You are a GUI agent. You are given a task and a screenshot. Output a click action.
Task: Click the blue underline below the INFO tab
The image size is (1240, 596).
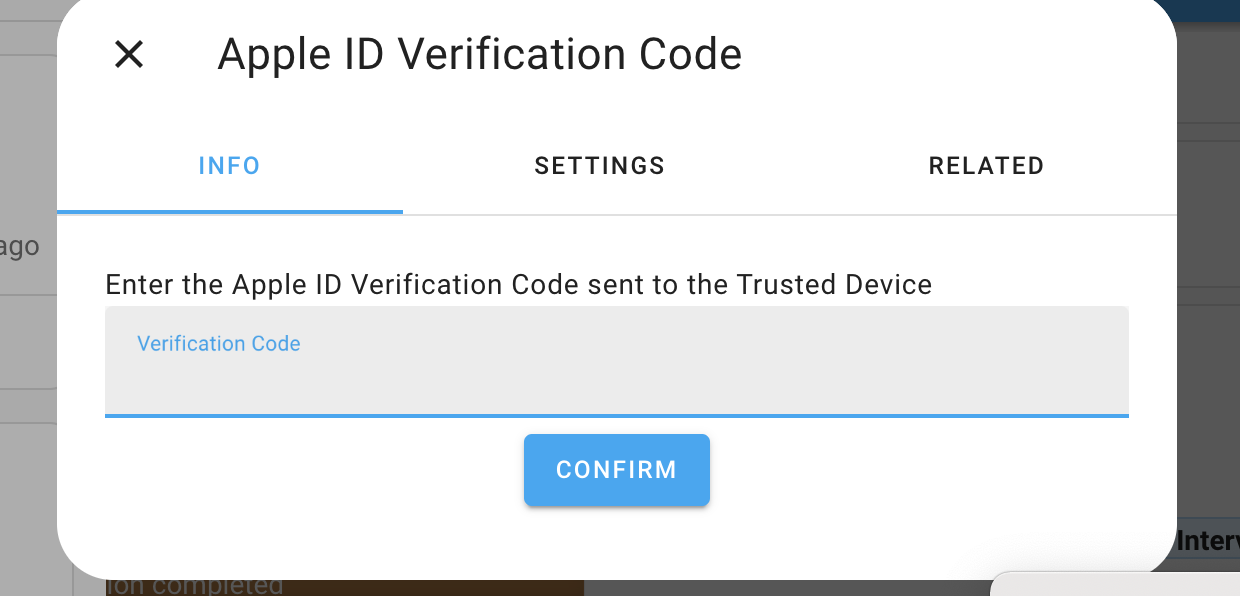[229, 211]
